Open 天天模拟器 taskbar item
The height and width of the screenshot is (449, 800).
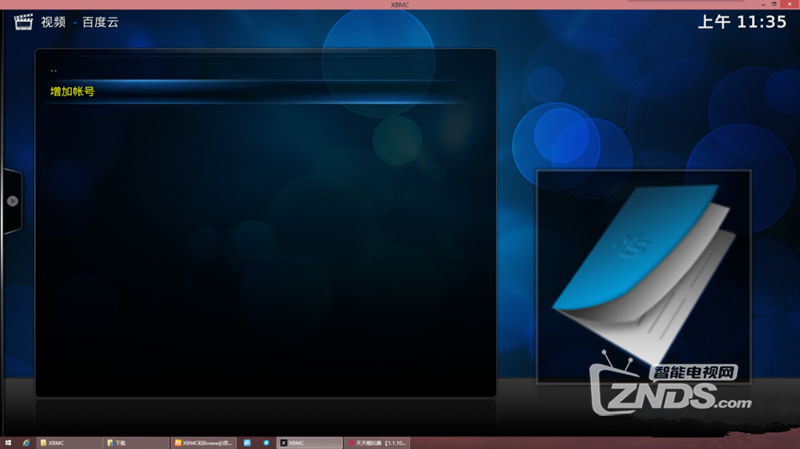click(378, 443)
